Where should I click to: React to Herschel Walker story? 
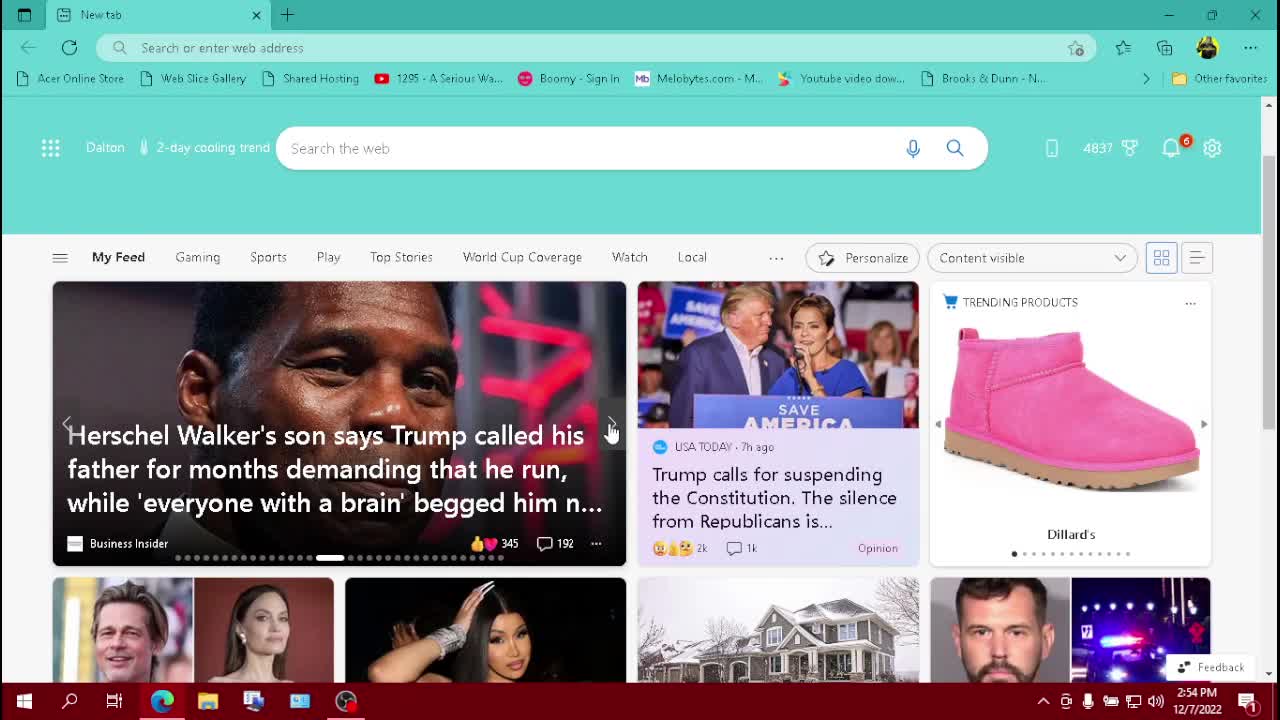pos(495,544)
